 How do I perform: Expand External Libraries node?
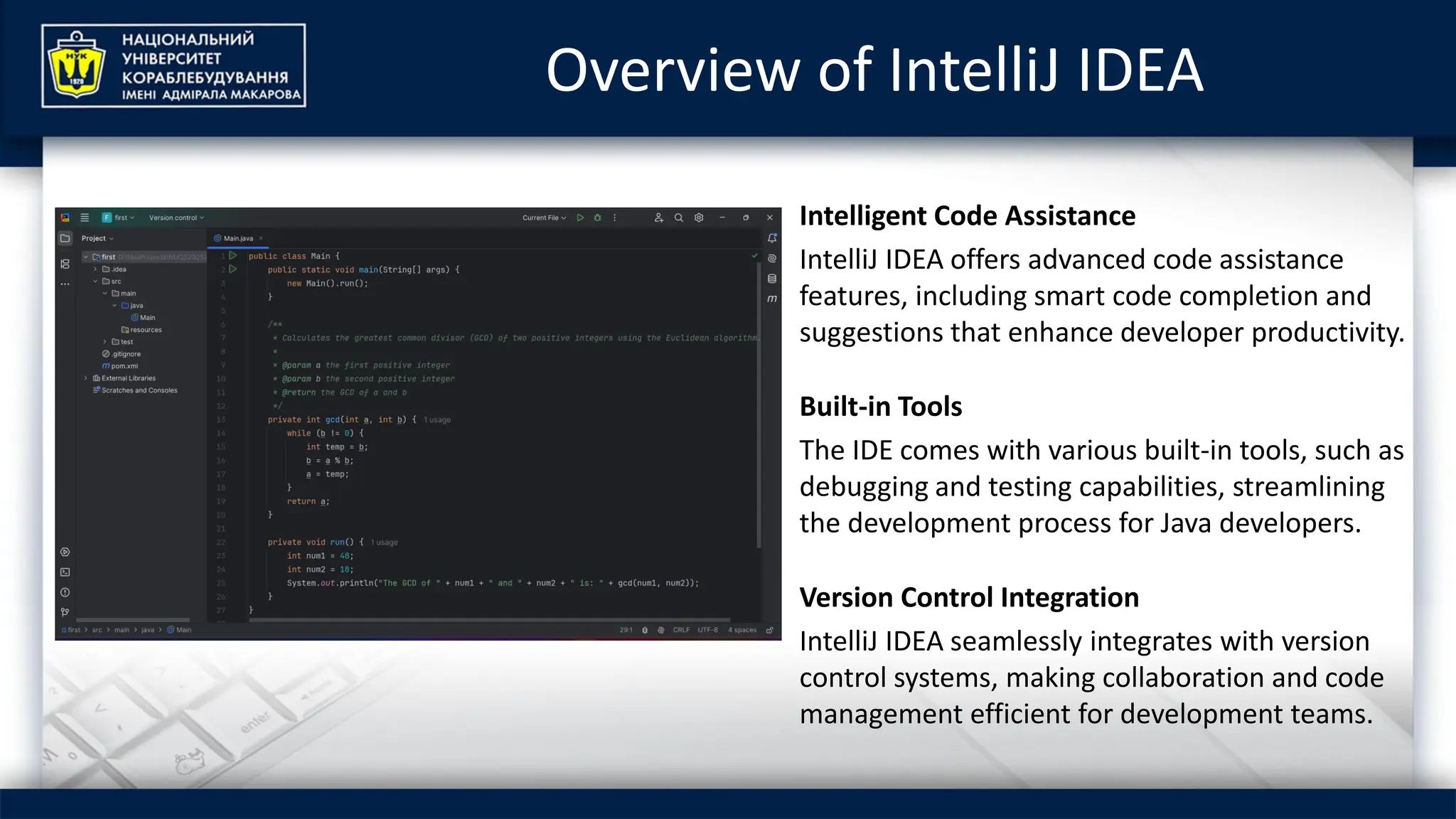coord(86,378)
